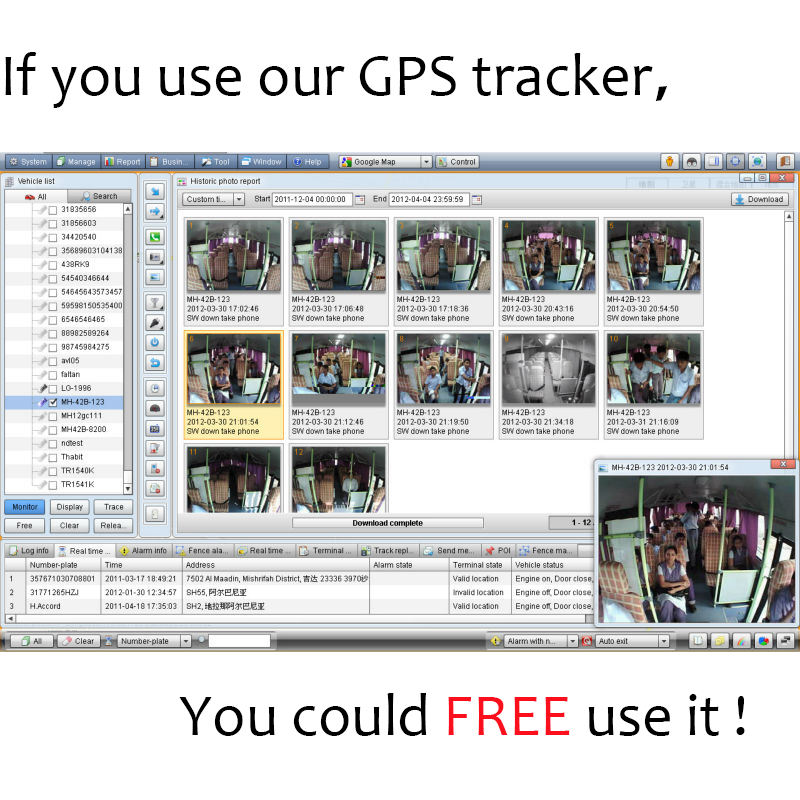Click the green phone call icon in vertical toolbar

[x=155, y=237]
